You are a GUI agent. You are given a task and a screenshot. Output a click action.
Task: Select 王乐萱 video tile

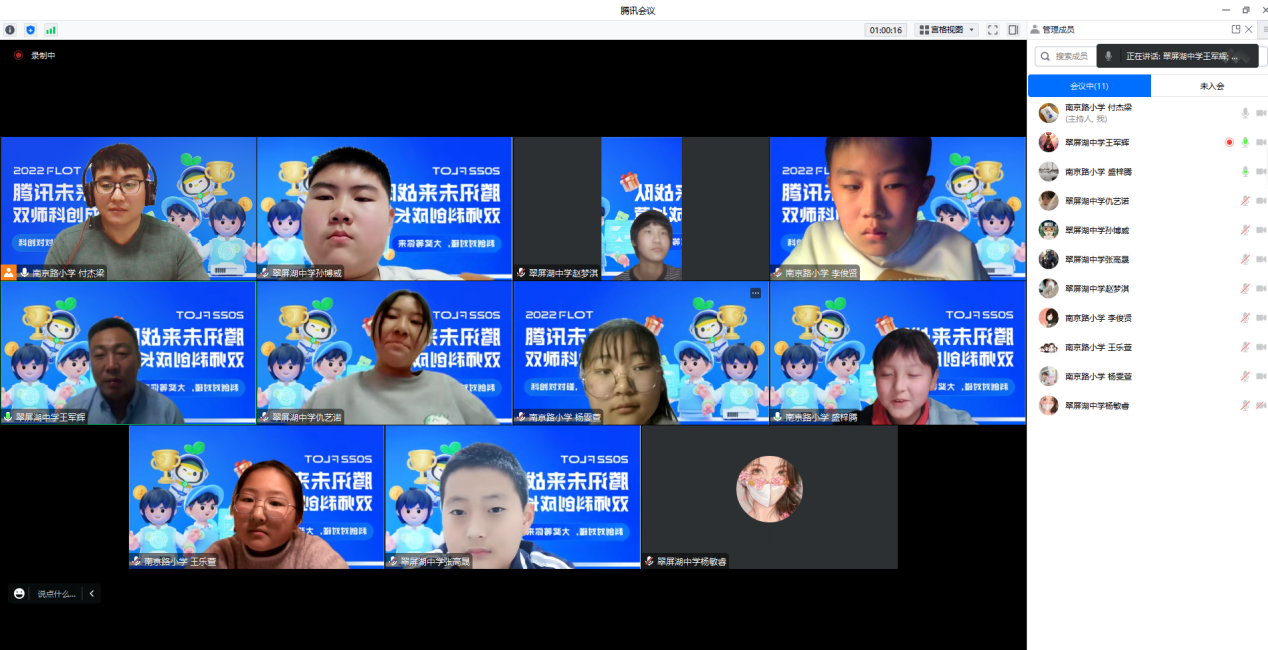tap(256, 497)
